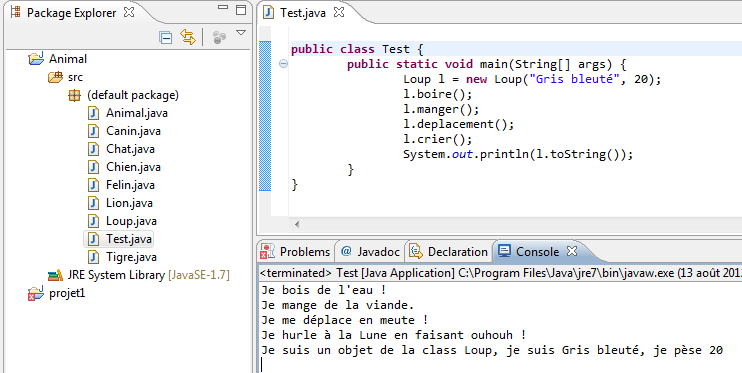Toggle Link with Editor arrows icon
Viewport: 742px width, 373px height.
(188, 37)
